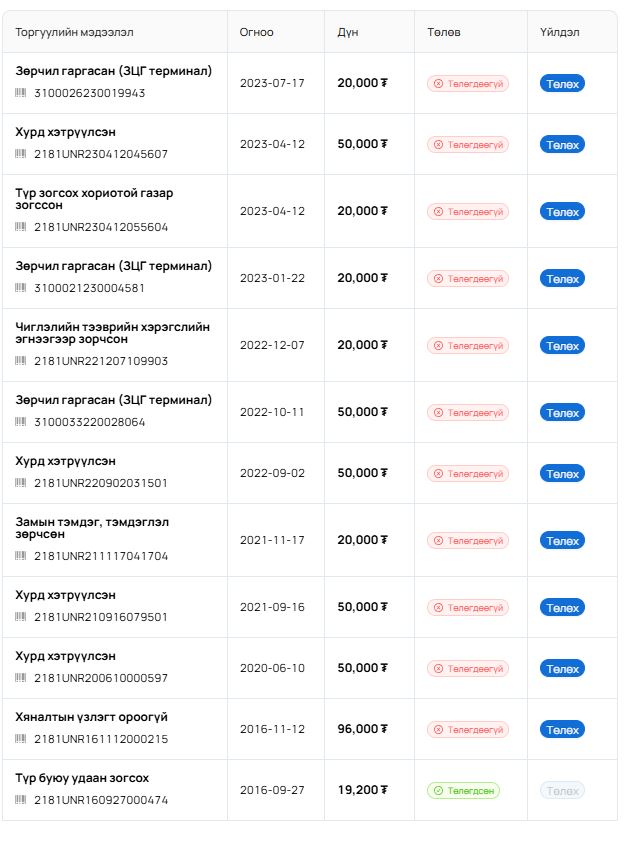Select fine number 2181UNR200610000597

101,678
